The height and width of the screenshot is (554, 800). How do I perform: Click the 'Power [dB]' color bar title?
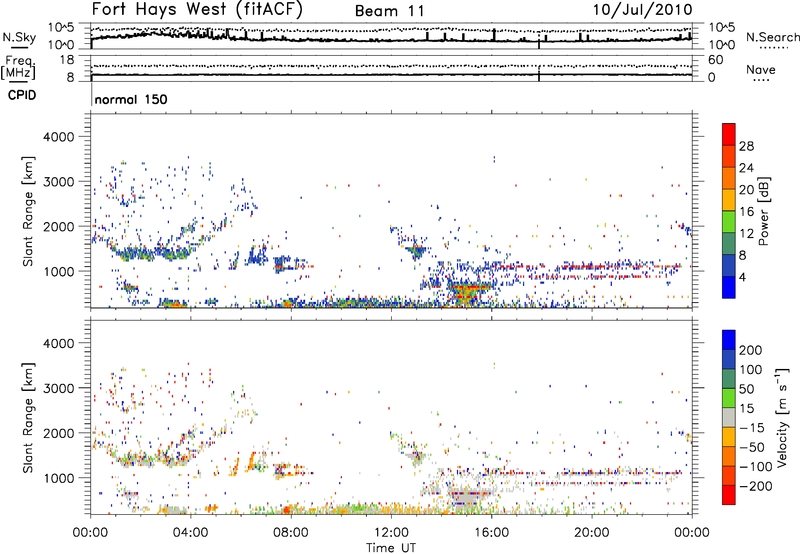click(x=764, y=211)
